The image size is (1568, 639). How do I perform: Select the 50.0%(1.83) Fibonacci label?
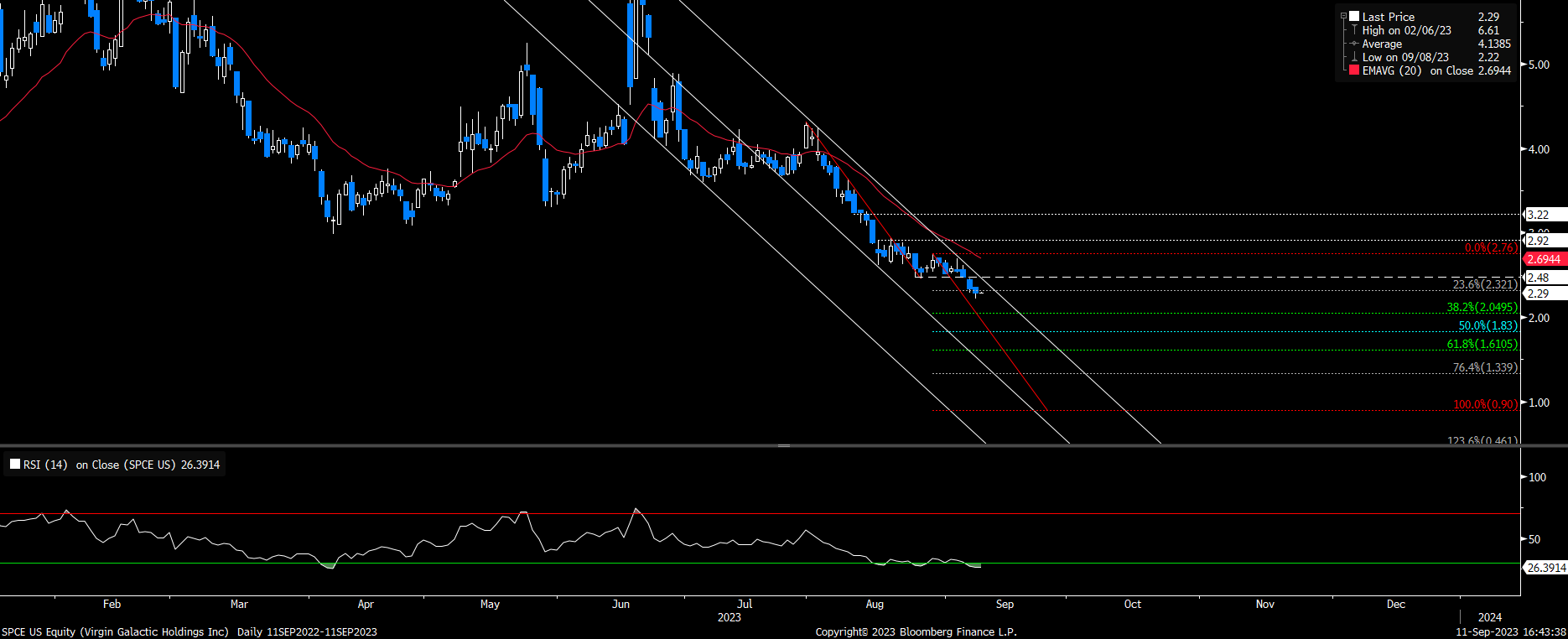1488,325
